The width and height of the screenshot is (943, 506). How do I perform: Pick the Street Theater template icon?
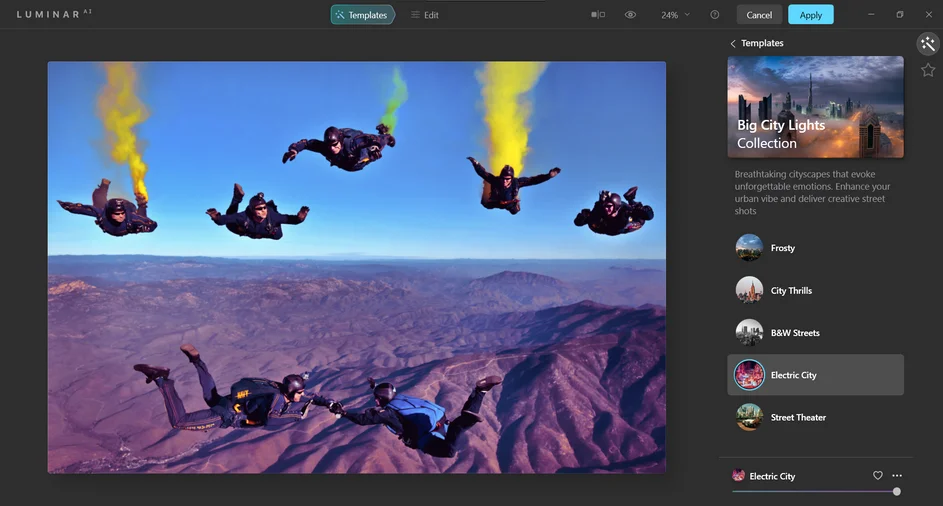[x=749, y=417]
